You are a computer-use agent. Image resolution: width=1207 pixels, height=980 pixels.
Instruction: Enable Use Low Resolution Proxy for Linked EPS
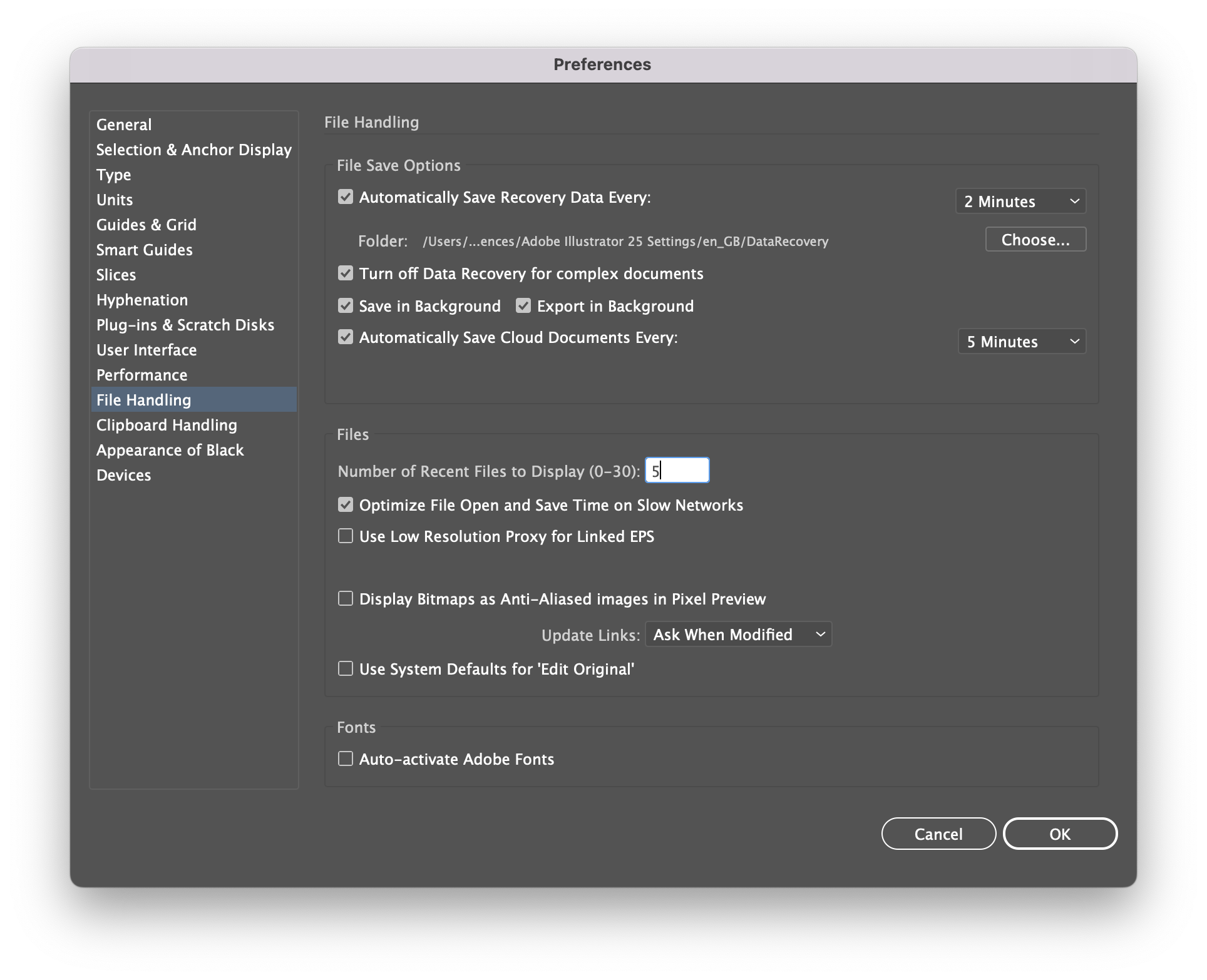pos(346,536)
